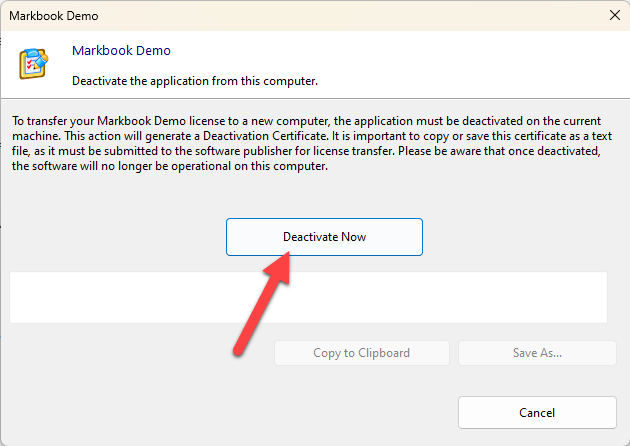Click the gray space left of Copy to Clipboard
This screenshot has width=630, height=446.
coord(140,353)
